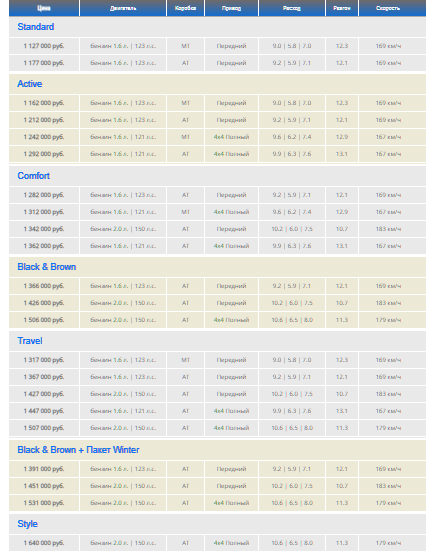Viewport: 429px width, 553px height.
Task: Select the 1 342 000 руб. price cell
Action: [44, 229]
